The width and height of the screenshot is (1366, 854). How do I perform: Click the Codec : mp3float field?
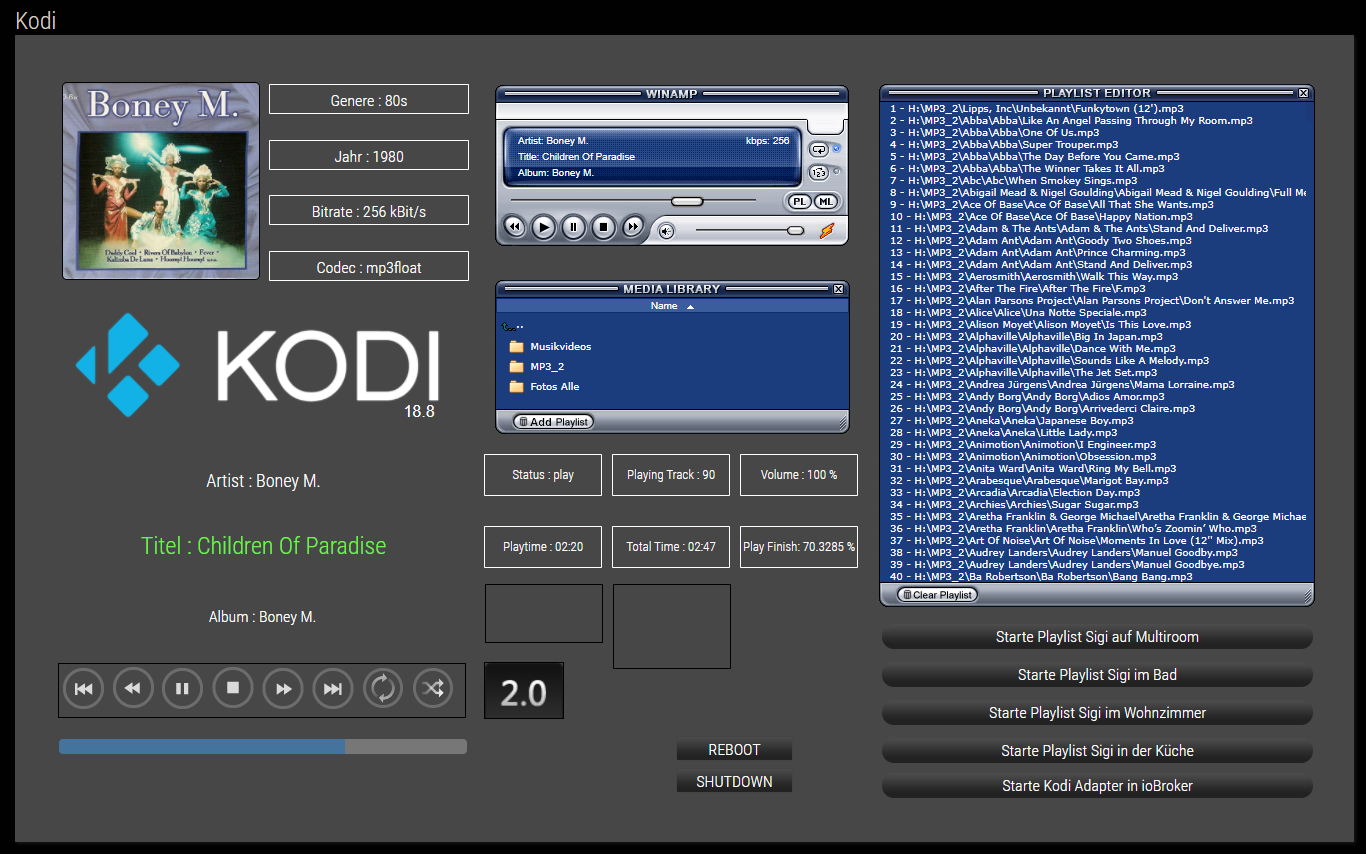point(369,267)
